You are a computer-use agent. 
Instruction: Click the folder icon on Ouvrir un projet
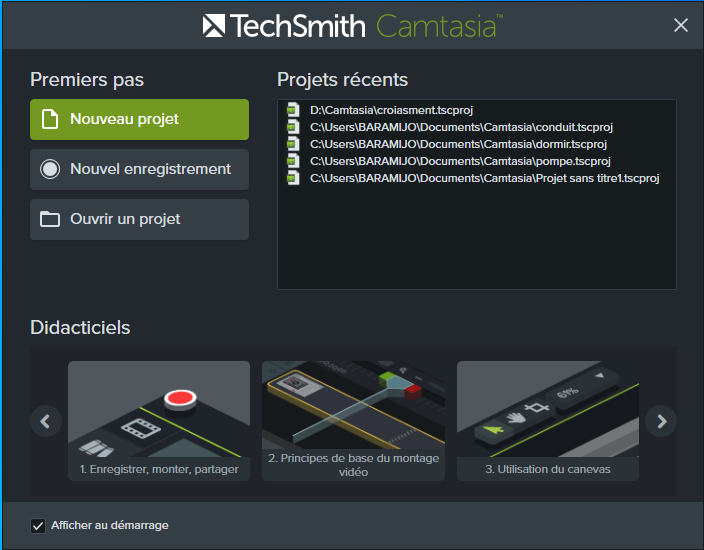click(x=50, y=219)
